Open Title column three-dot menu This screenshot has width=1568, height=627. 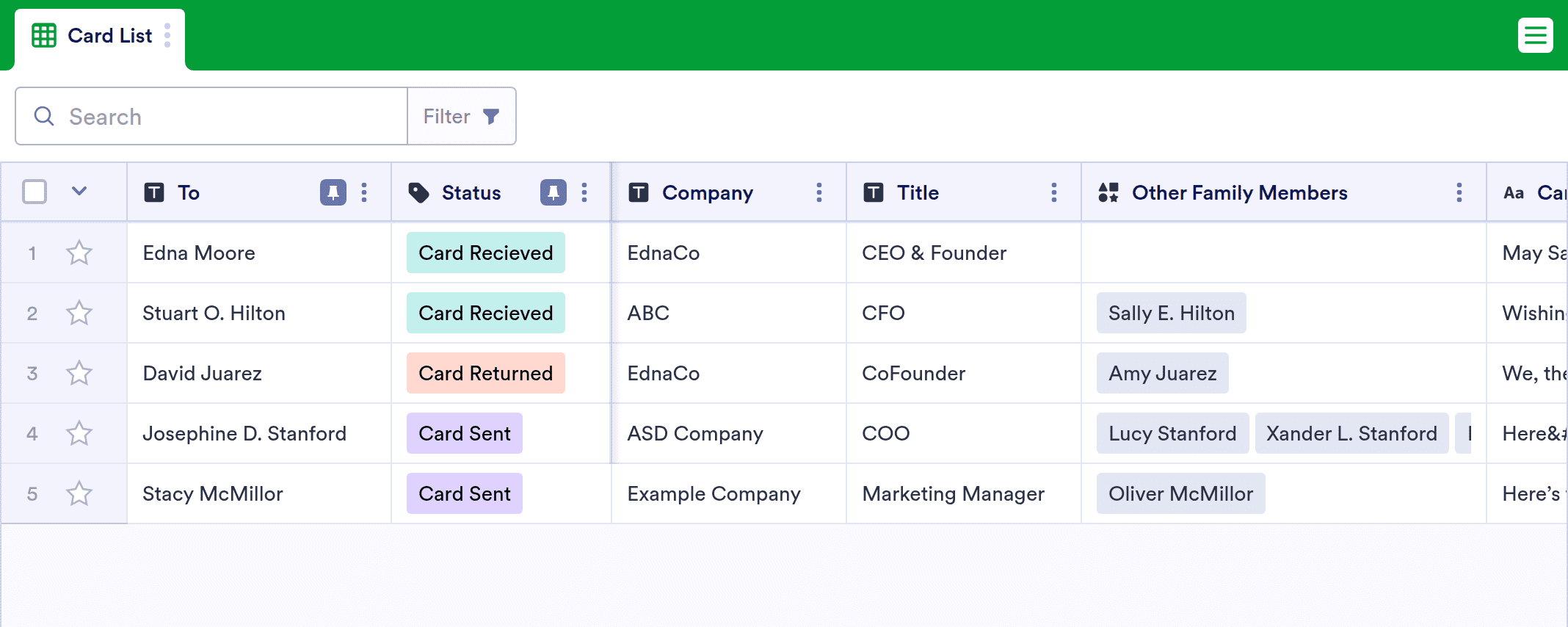[x=1054, y=192]
